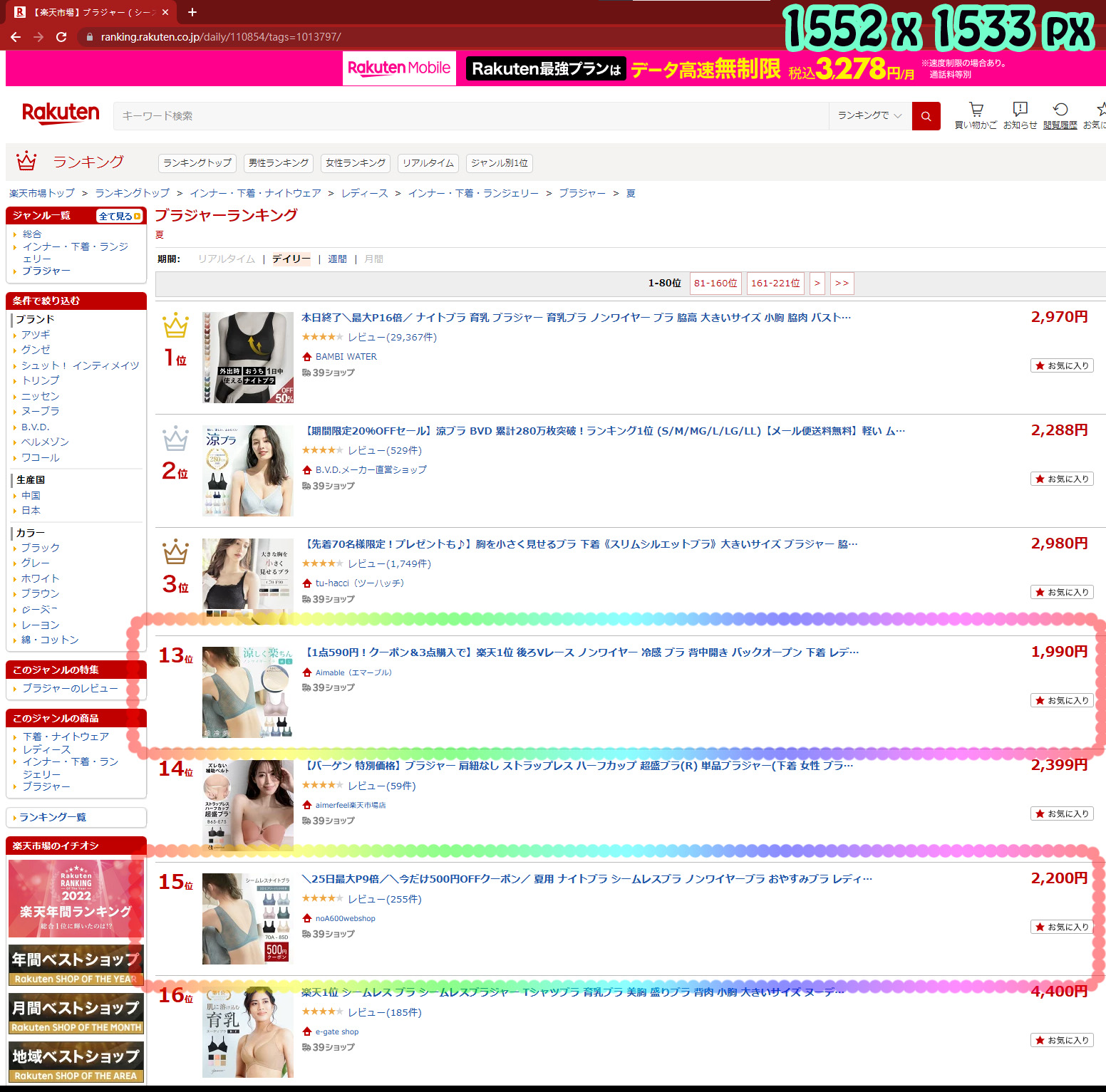The width and height of the screenshot is (1106, 1092).
Task: Open reviews レビュー(255件)
Action: (385, 900)
